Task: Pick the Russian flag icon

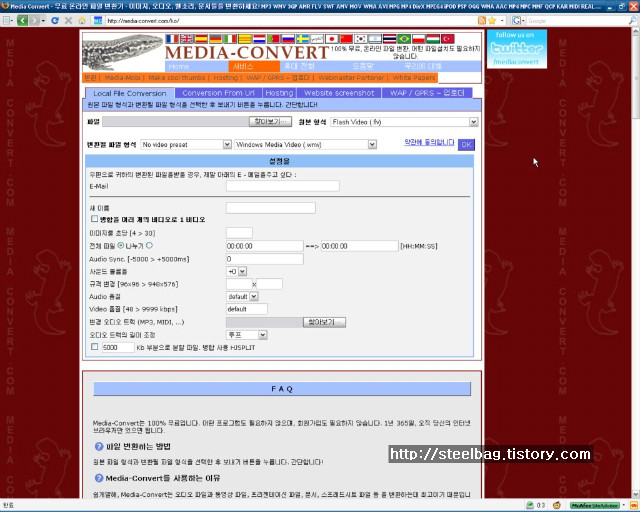Action: tap(288, 39)
